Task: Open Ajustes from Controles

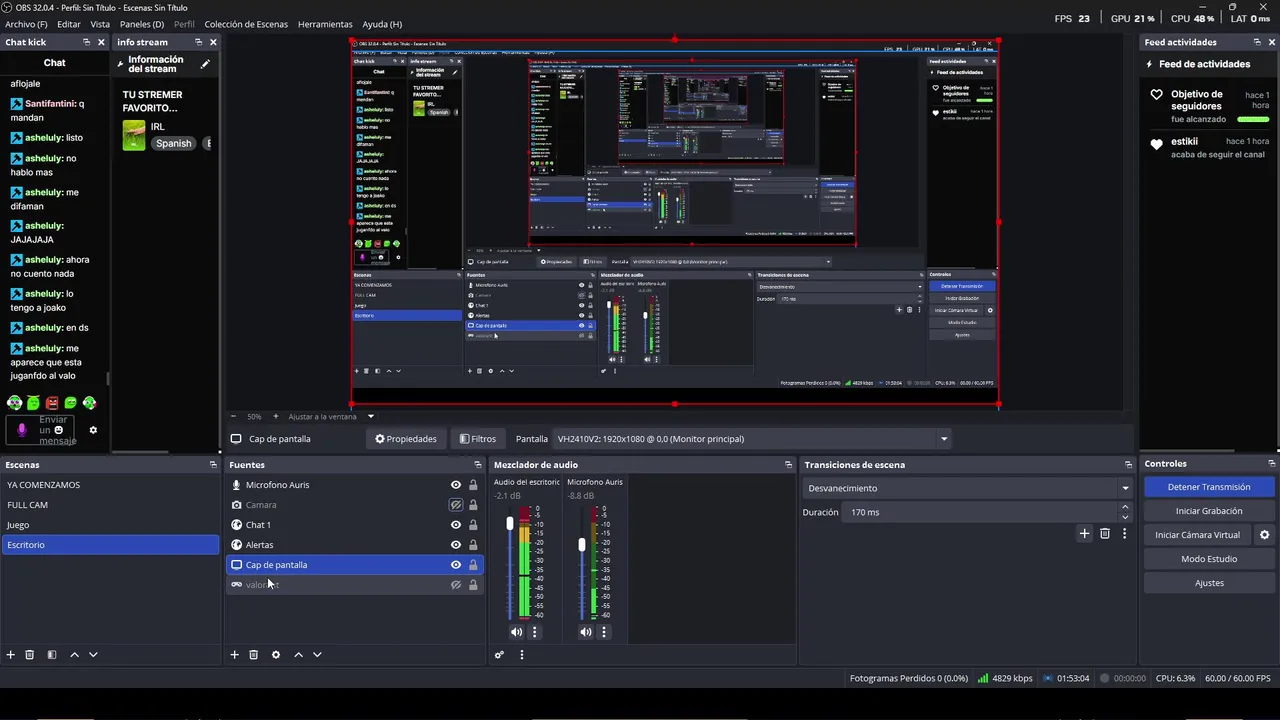Action: (1209, 583)
